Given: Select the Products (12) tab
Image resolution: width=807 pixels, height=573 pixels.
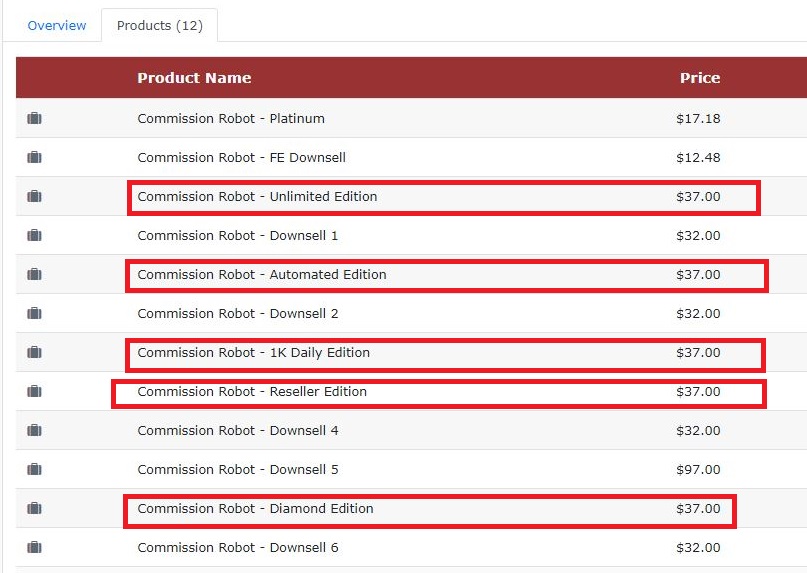Looking at the screenshot, I should coord(160,25).
